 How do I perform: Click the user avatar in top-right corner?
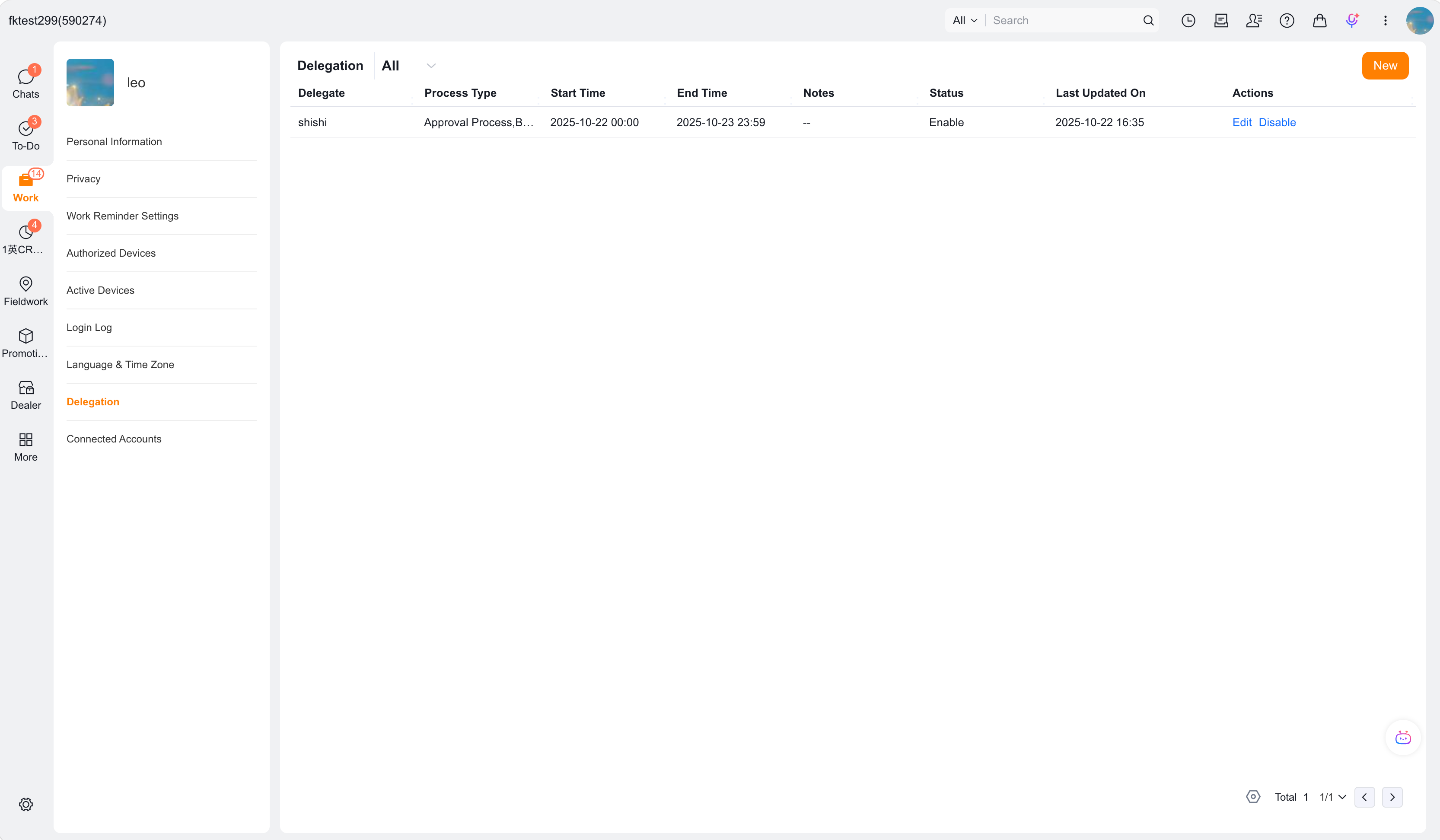(1419, 21)
